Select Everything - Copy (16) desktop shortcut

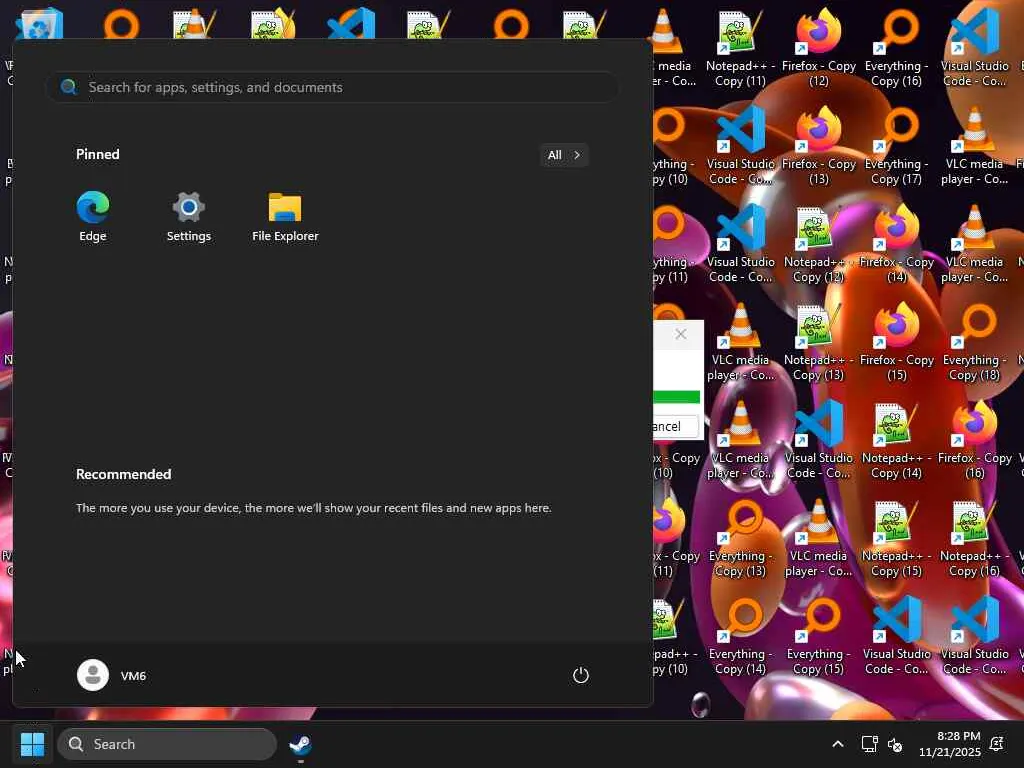(x=897, y=48)
